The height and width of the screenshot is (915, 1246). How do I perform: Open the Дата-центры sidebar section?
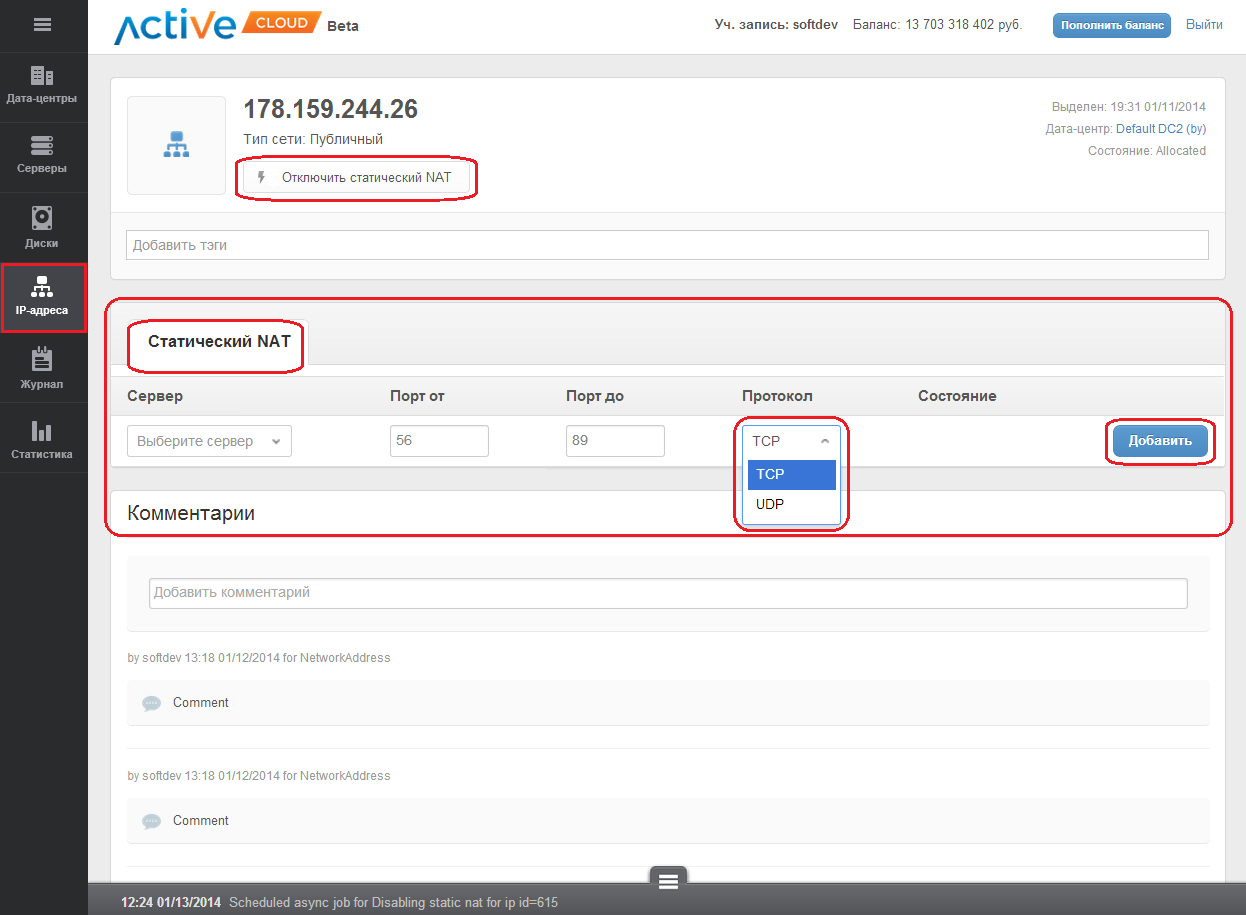[x=42, y=86]
